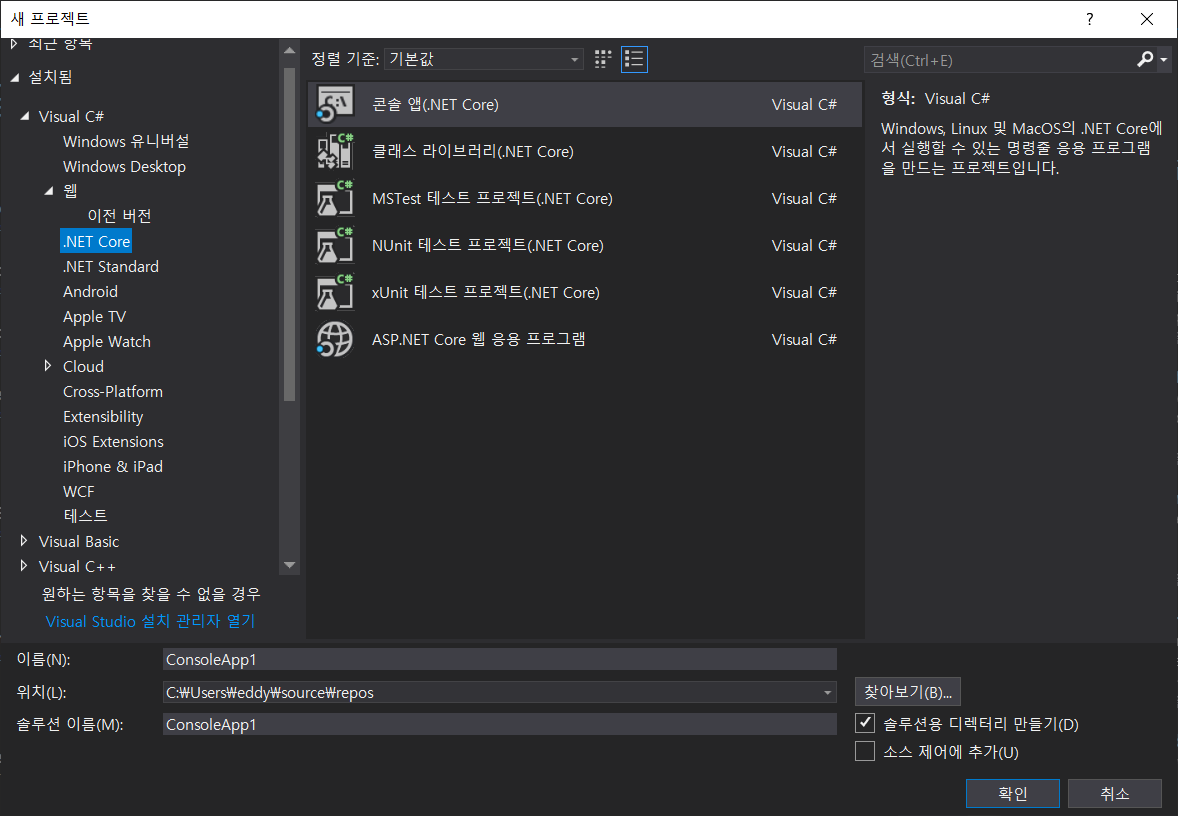The width and height of the screenshot is (1178, 816).
Task: Click the 콘솔 앱(.NET Core) template icon
Action: tap(334, 104)
